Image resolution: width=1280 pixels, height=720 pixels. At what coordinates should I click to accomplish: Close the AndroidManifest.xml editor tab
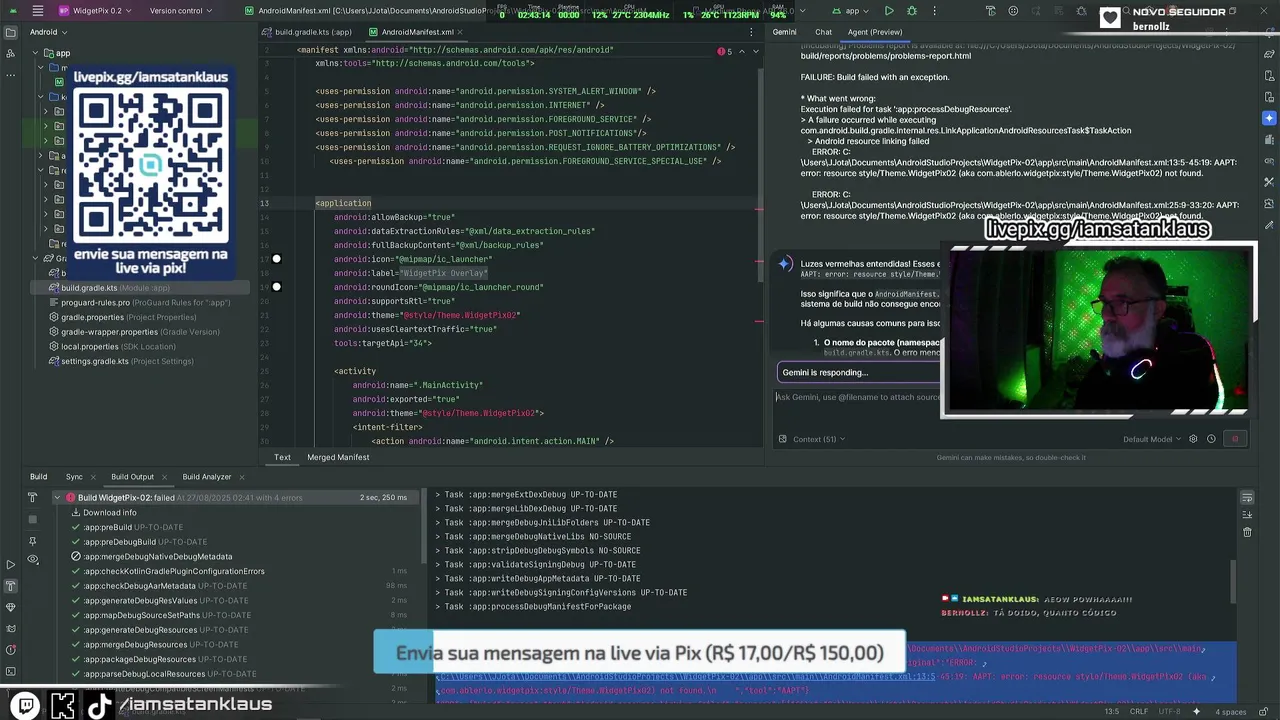(462, 32)
